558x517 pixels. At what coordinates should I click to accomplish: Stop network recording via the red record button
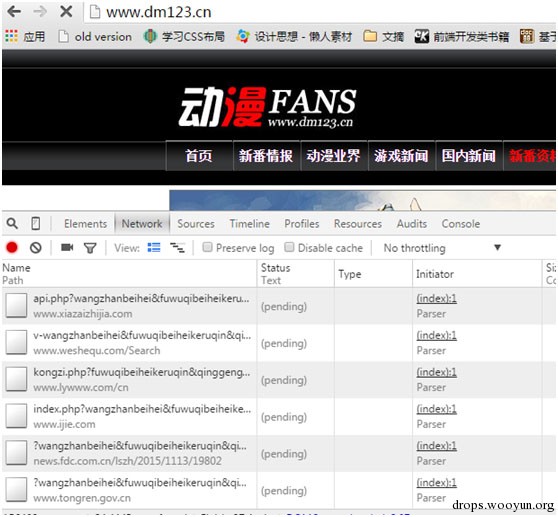[12, 247]
